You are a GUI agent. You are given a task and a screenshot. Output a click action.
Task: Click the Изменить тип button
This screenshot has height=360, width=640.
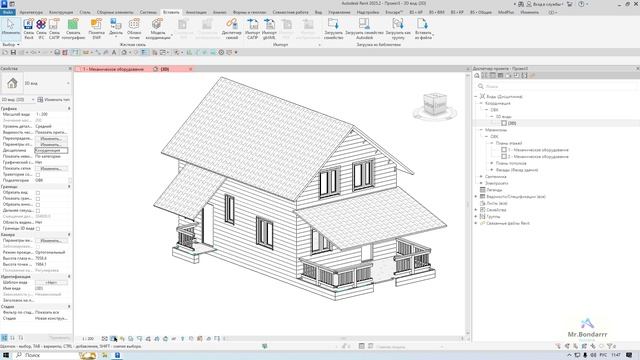pos(54,100)
